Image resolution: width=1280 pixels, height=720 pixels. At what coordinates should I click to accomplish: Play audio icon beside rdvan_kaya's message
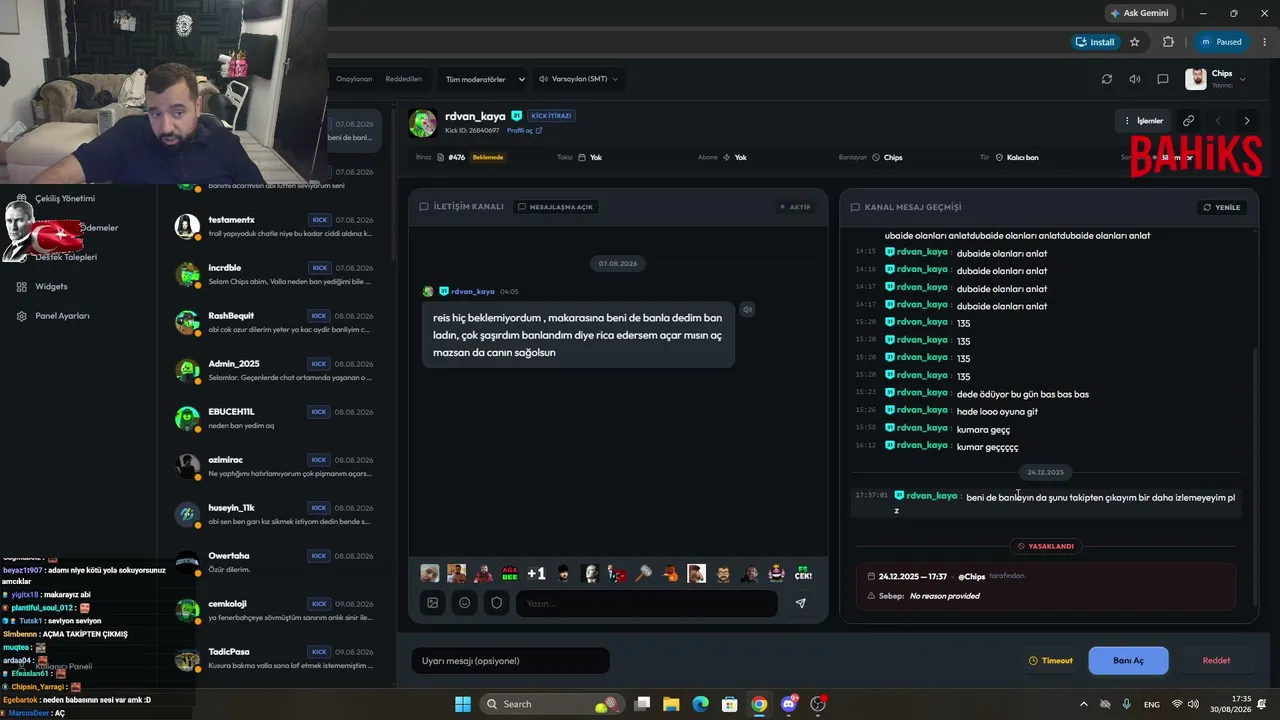747,310
